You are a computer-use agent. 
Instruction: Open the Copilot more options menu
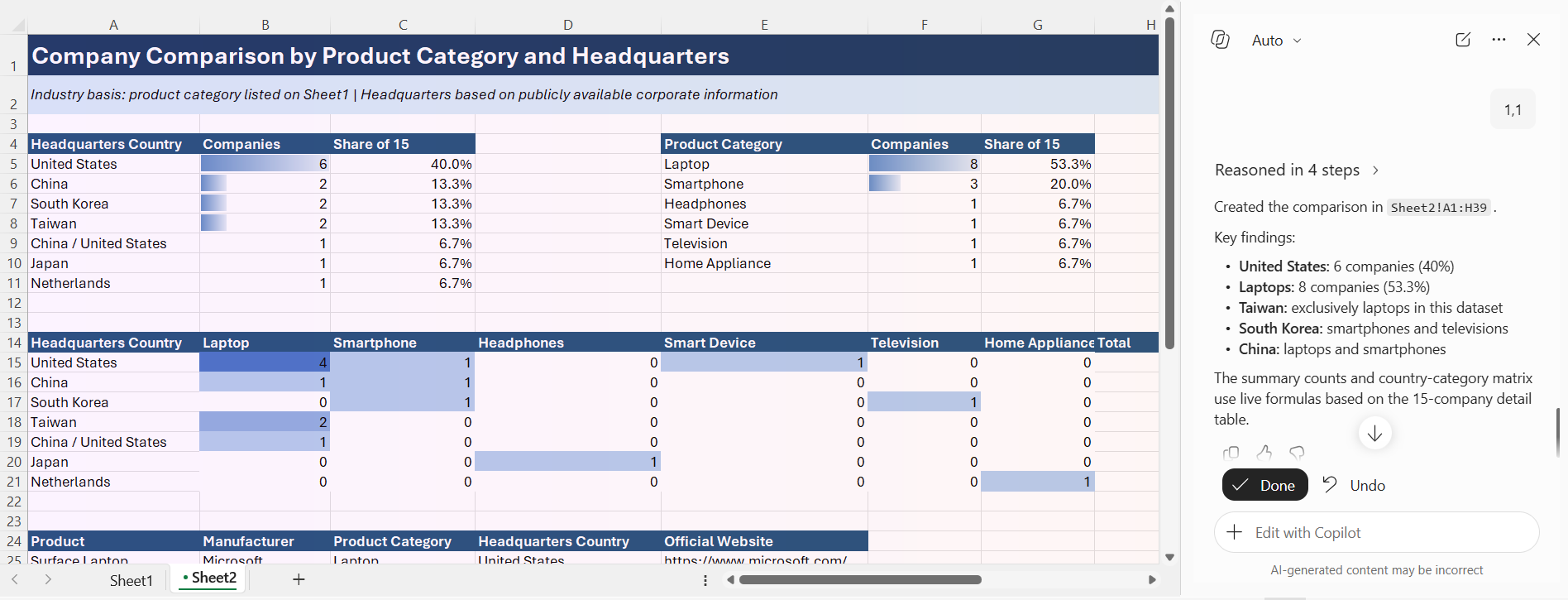[1499, 40]
